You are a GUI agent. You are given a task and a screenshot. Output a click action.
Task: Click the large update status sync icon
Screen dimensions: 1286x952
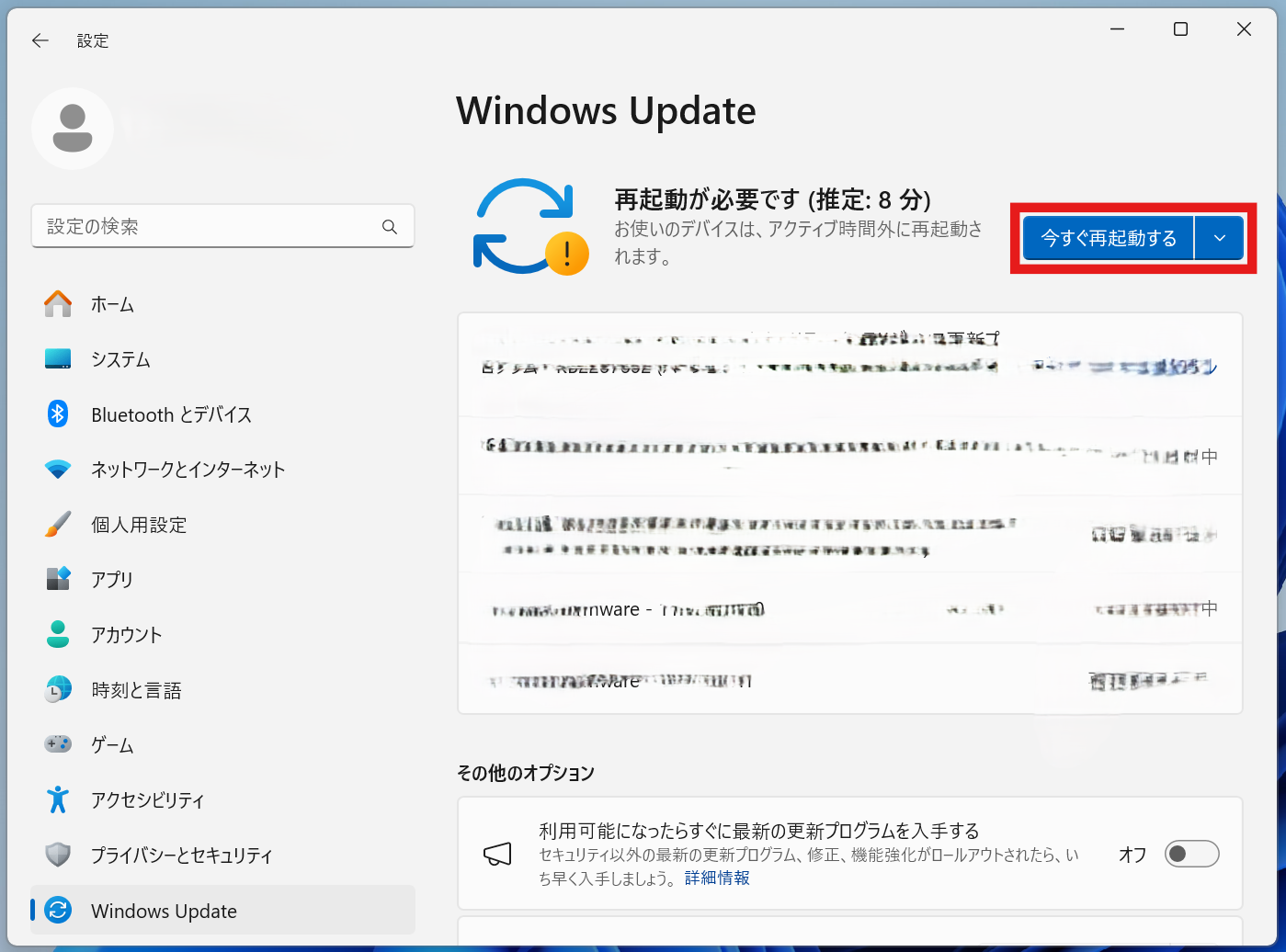(x=530, y=227)
